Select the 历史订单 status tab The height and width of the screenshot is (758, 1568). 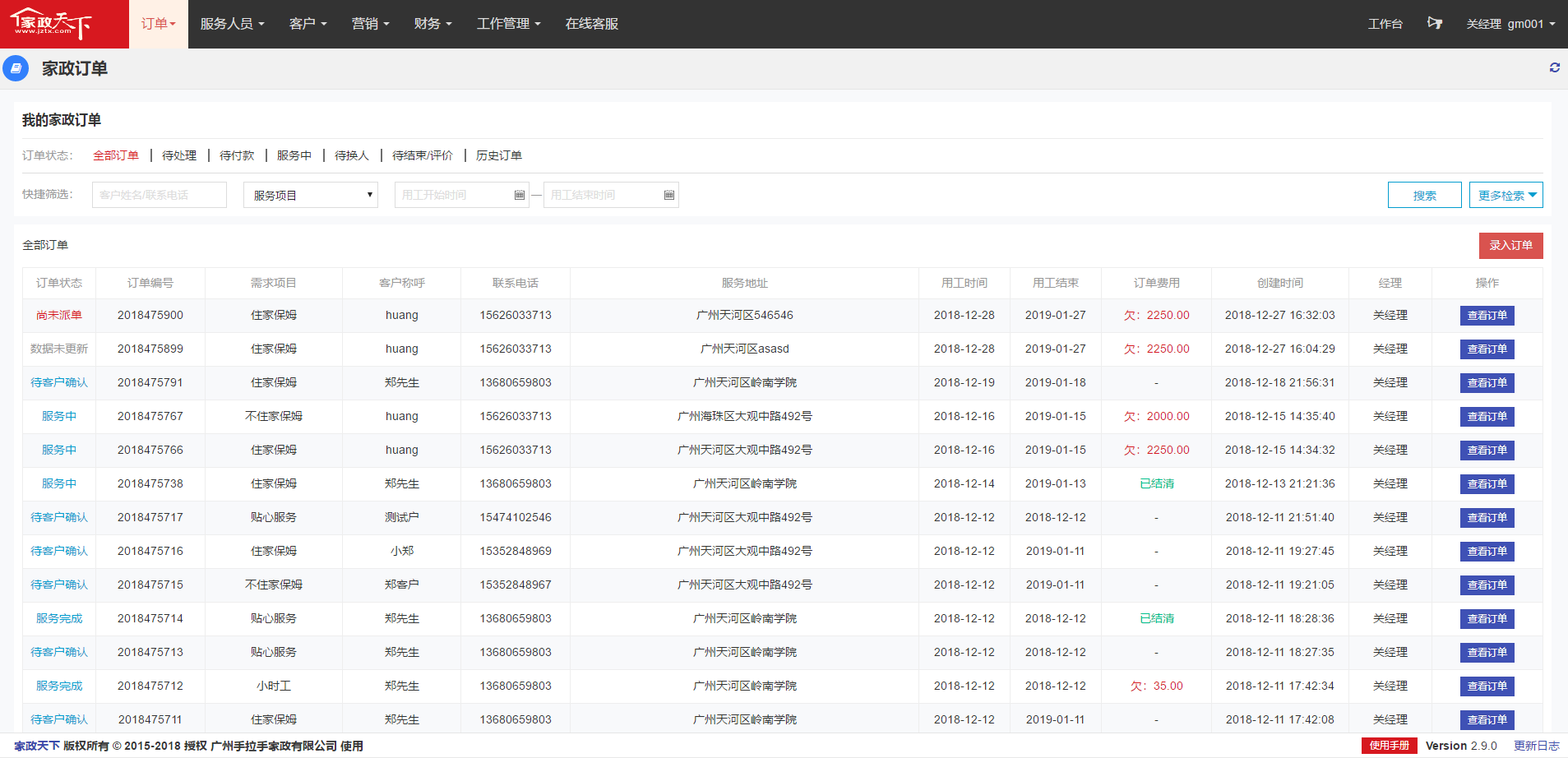coord(499,155)
